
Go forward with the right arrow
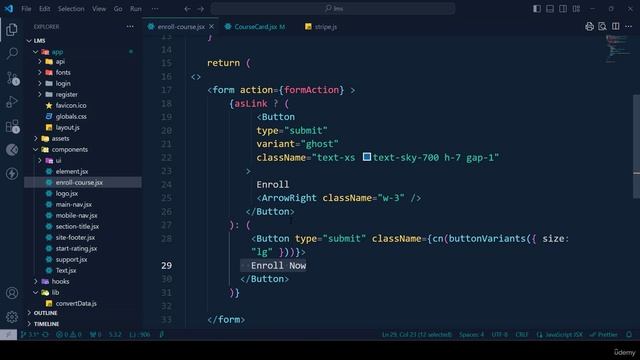(x=200, y=9)
